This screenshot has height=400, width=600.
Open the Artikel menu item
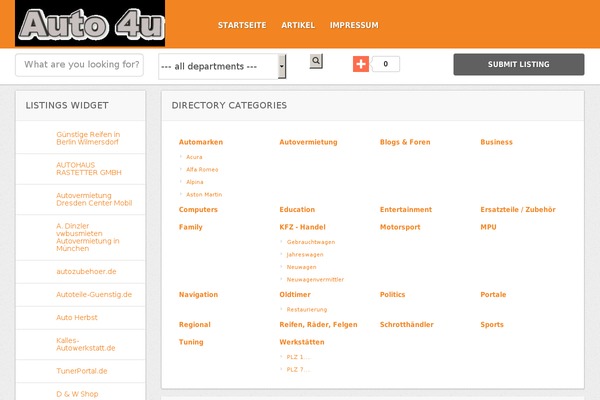[298, 25]
